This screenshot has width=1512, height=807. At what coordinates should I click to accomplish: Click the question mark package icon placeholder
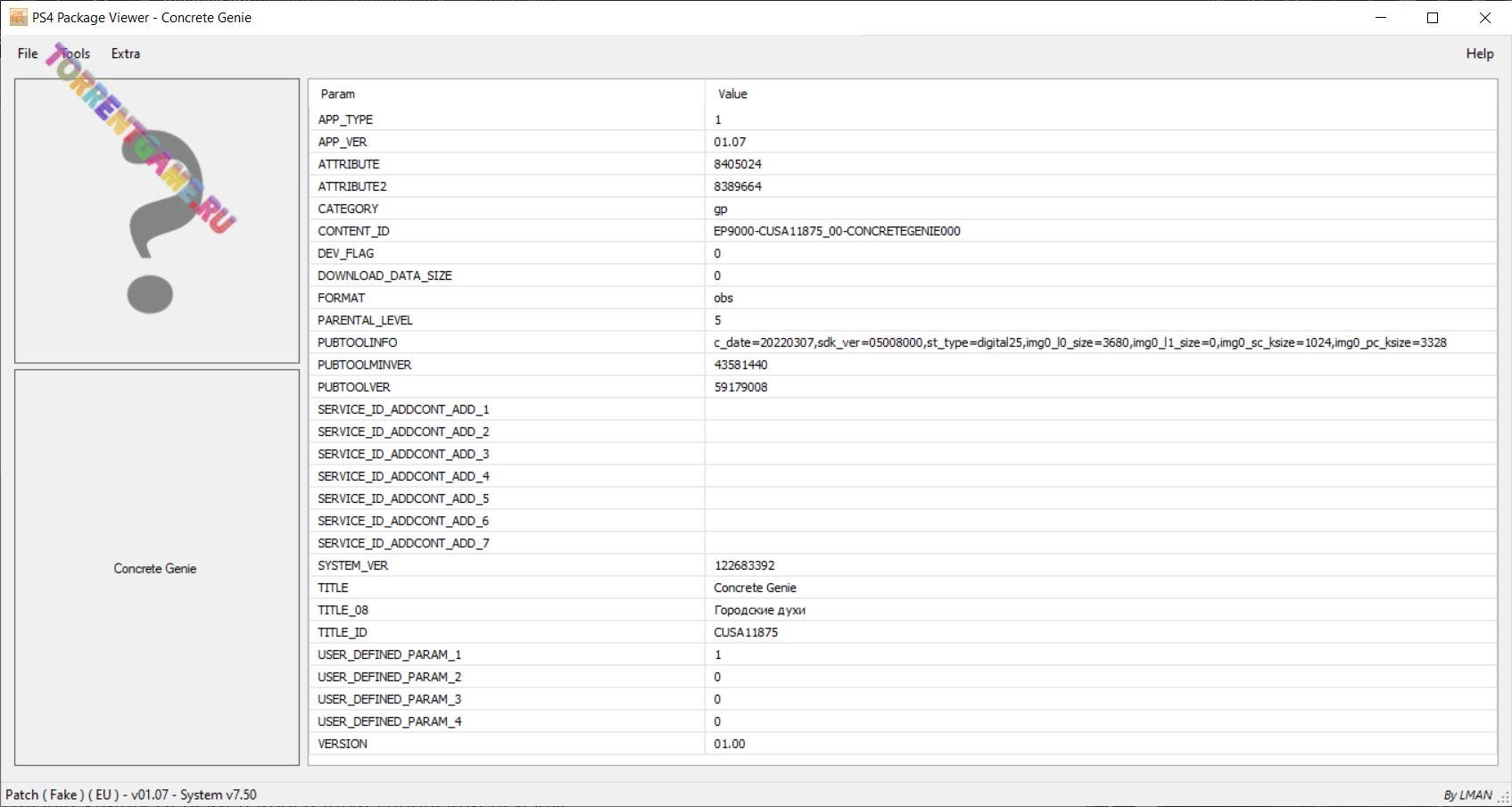coord(157,221)
